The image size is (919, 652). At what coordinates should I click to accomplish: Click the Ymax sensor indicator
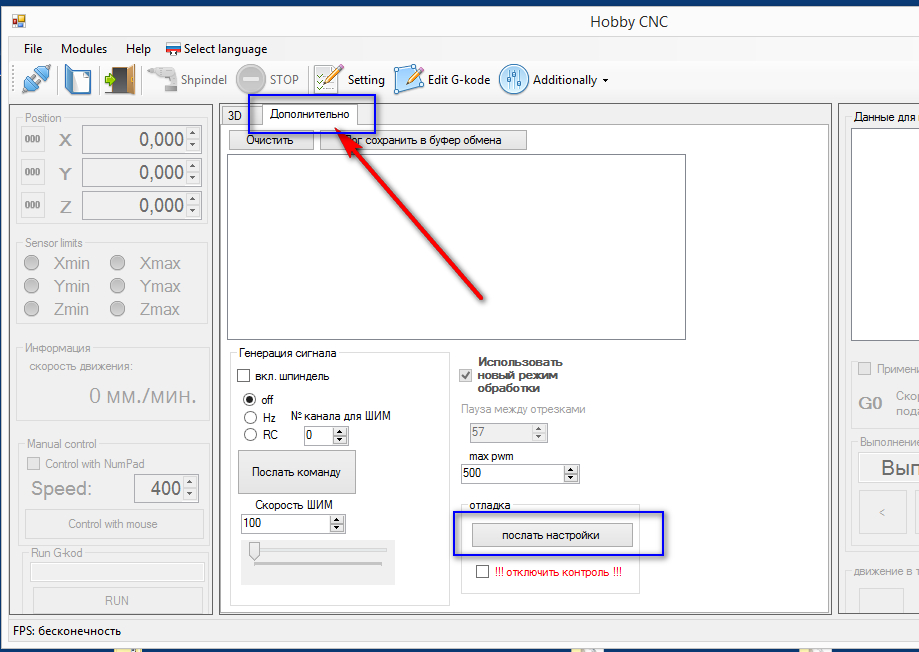[118, 286]
